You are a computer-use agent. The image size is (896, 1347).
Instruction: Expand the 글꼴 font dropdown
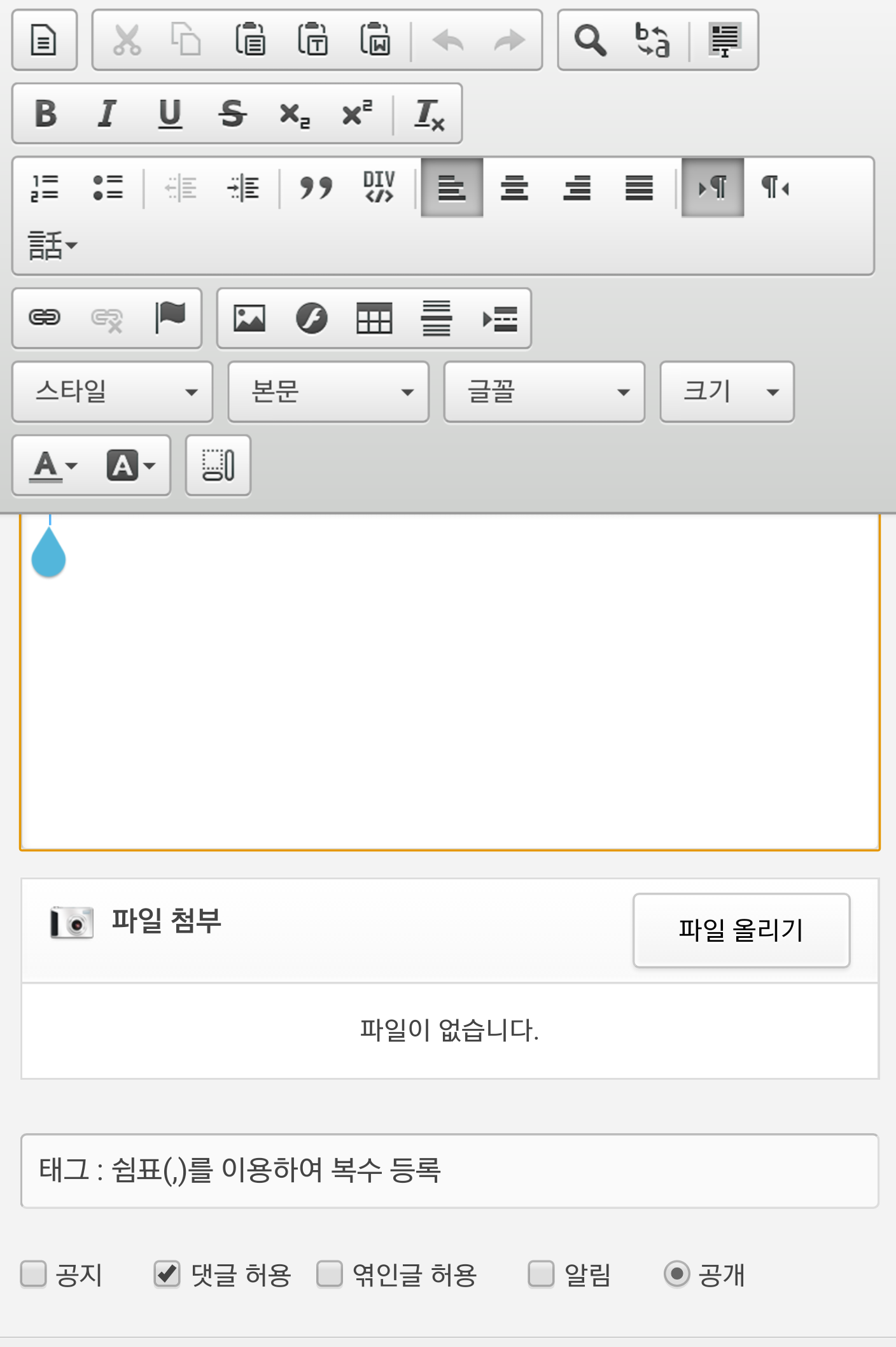[544, 392]
